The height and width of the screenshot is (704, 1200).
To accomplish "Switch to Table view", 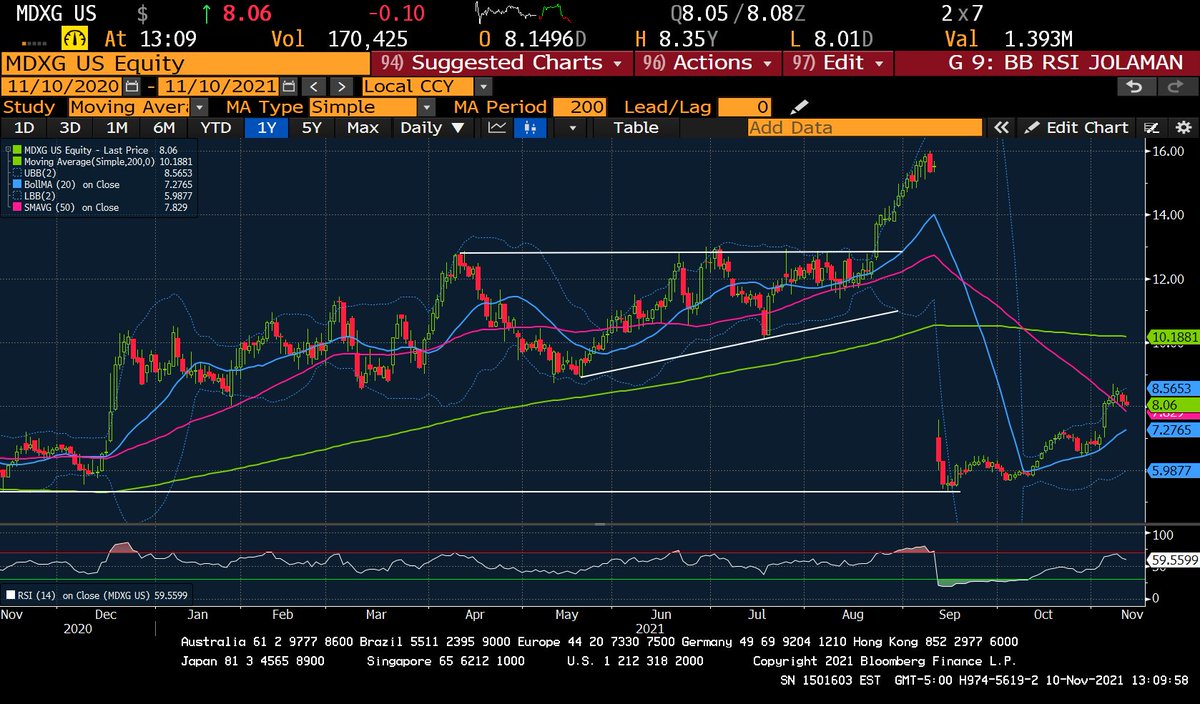I will point(636,127).
